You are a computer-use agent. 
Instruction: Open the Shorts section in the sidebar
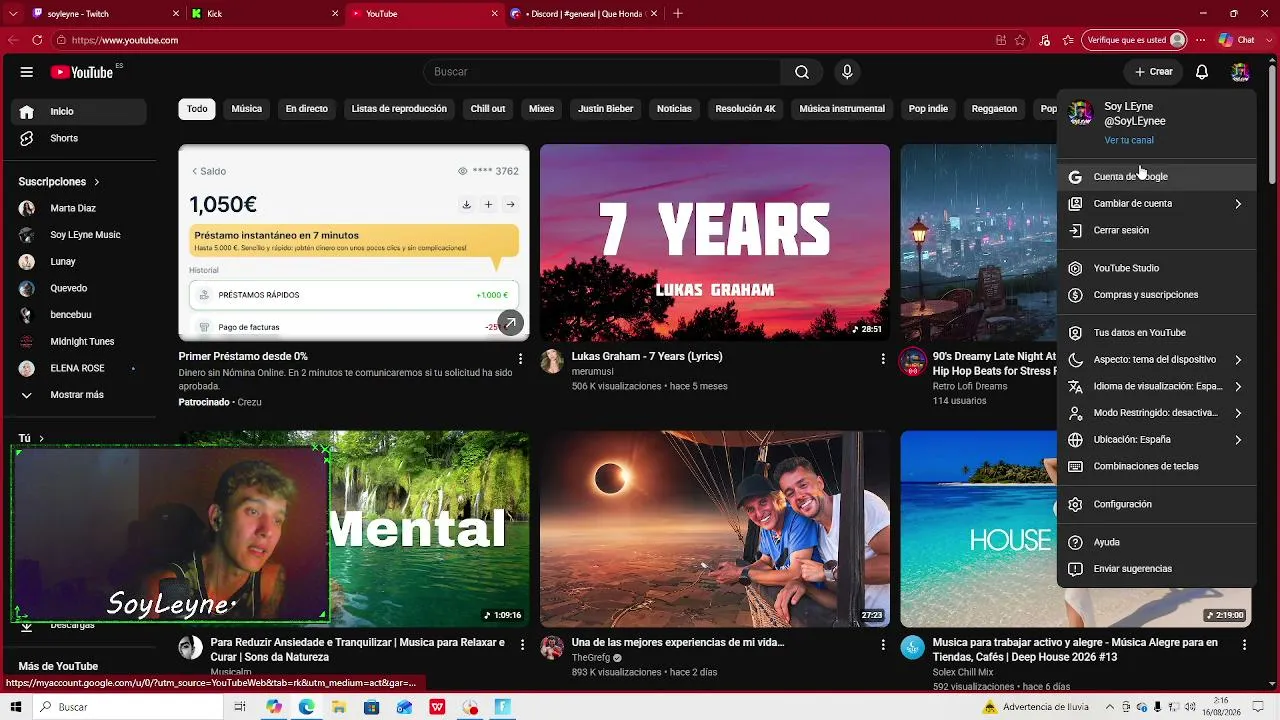pyautogui.click(x=80, y=138)
